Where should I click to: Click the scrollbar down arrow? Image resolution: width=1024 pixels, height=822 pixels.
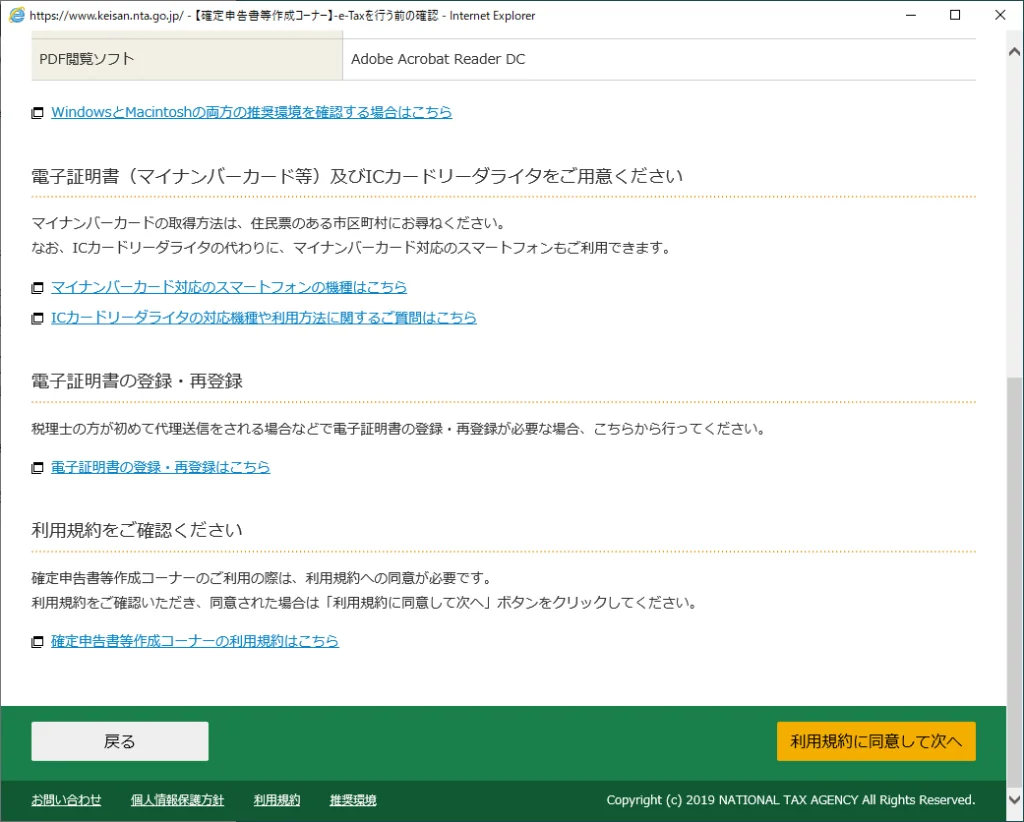coord(1015,799)
